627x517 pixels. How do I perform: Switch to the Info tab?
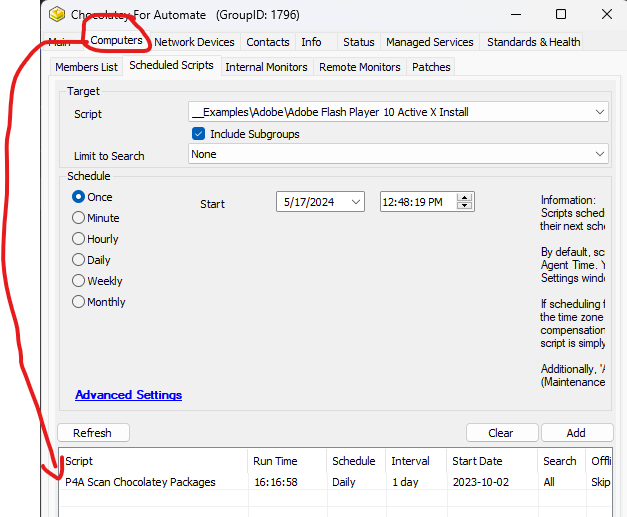311,42
